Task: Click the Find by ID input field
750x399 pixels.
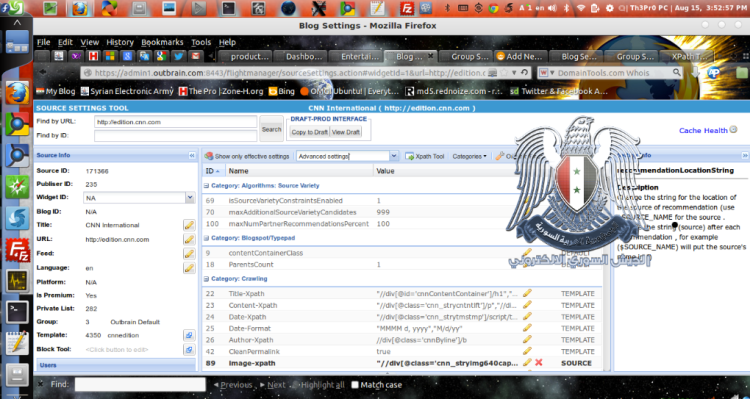Action: click(176, 136)
